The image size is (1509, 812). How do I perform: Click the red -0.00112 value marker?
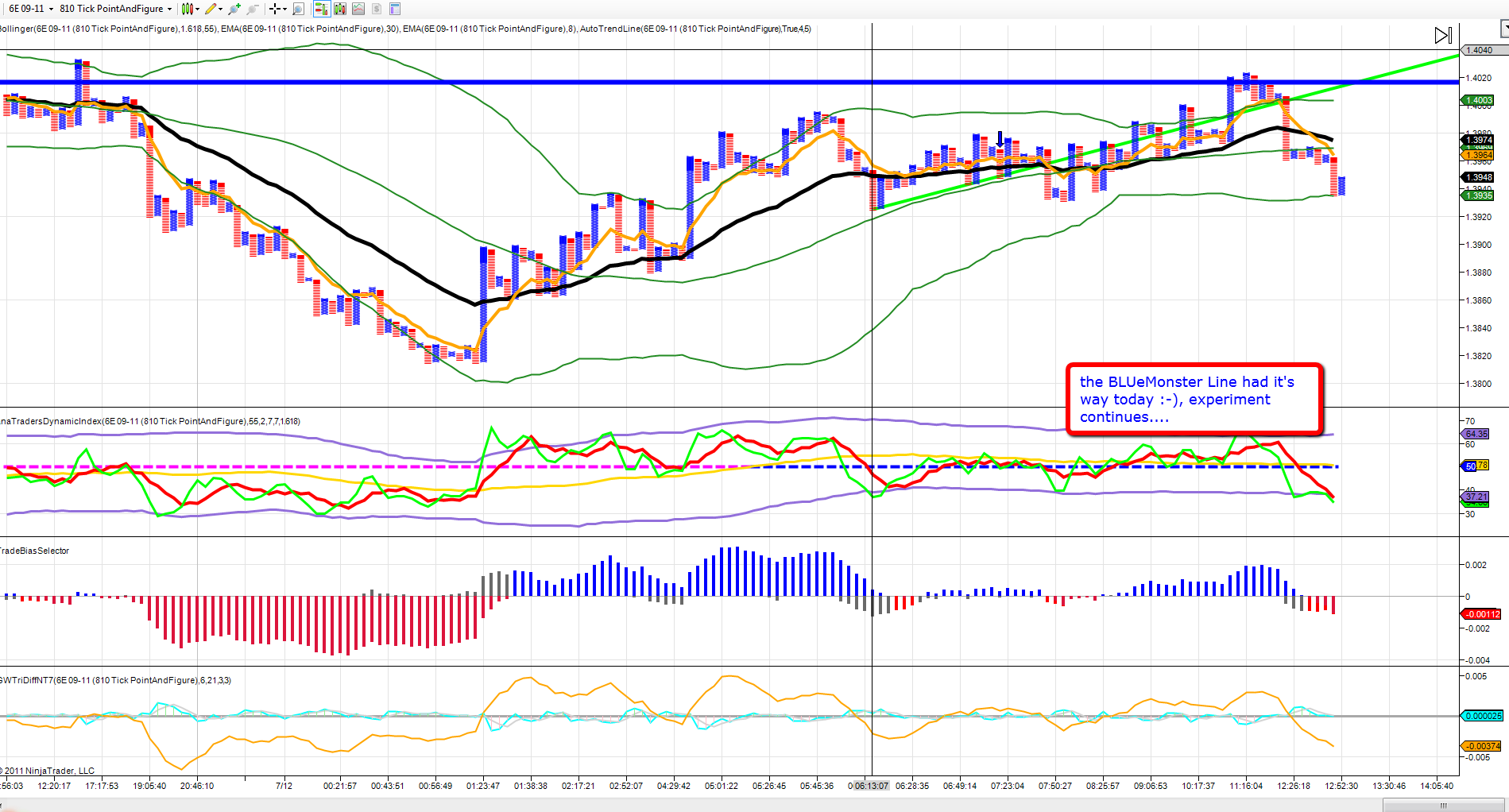1482,614
